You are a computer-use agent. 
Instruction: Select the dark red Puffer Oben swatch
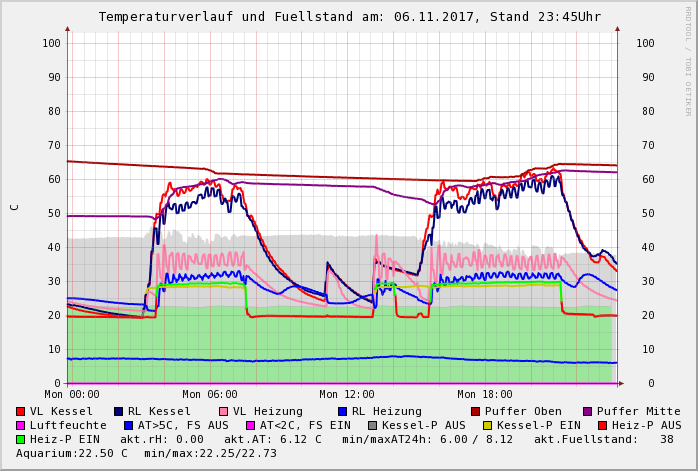476,411
